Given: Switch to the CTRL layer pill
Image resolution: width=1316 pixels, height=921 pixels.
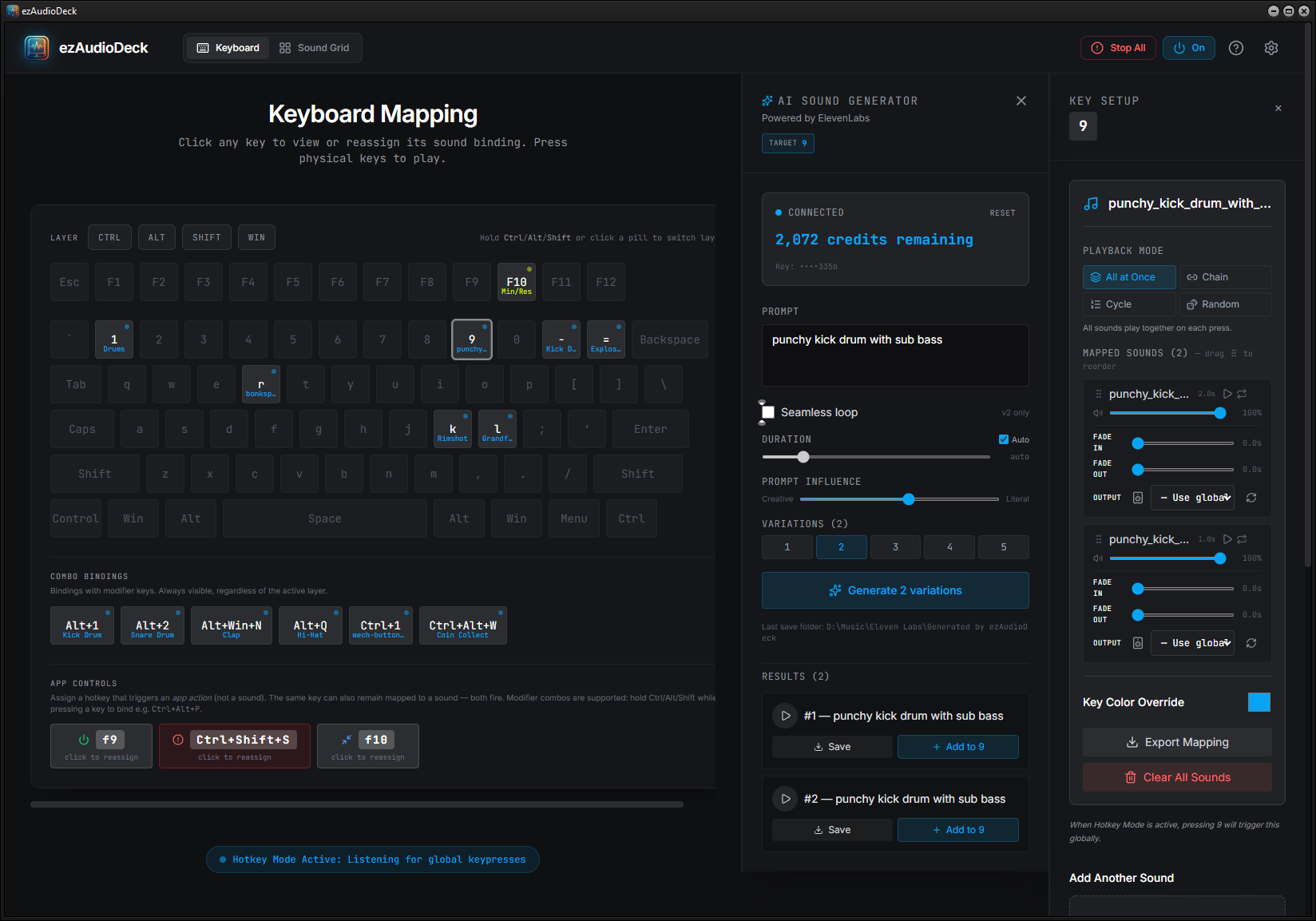Looking at the screenshot, I should (x=109, y=237).
